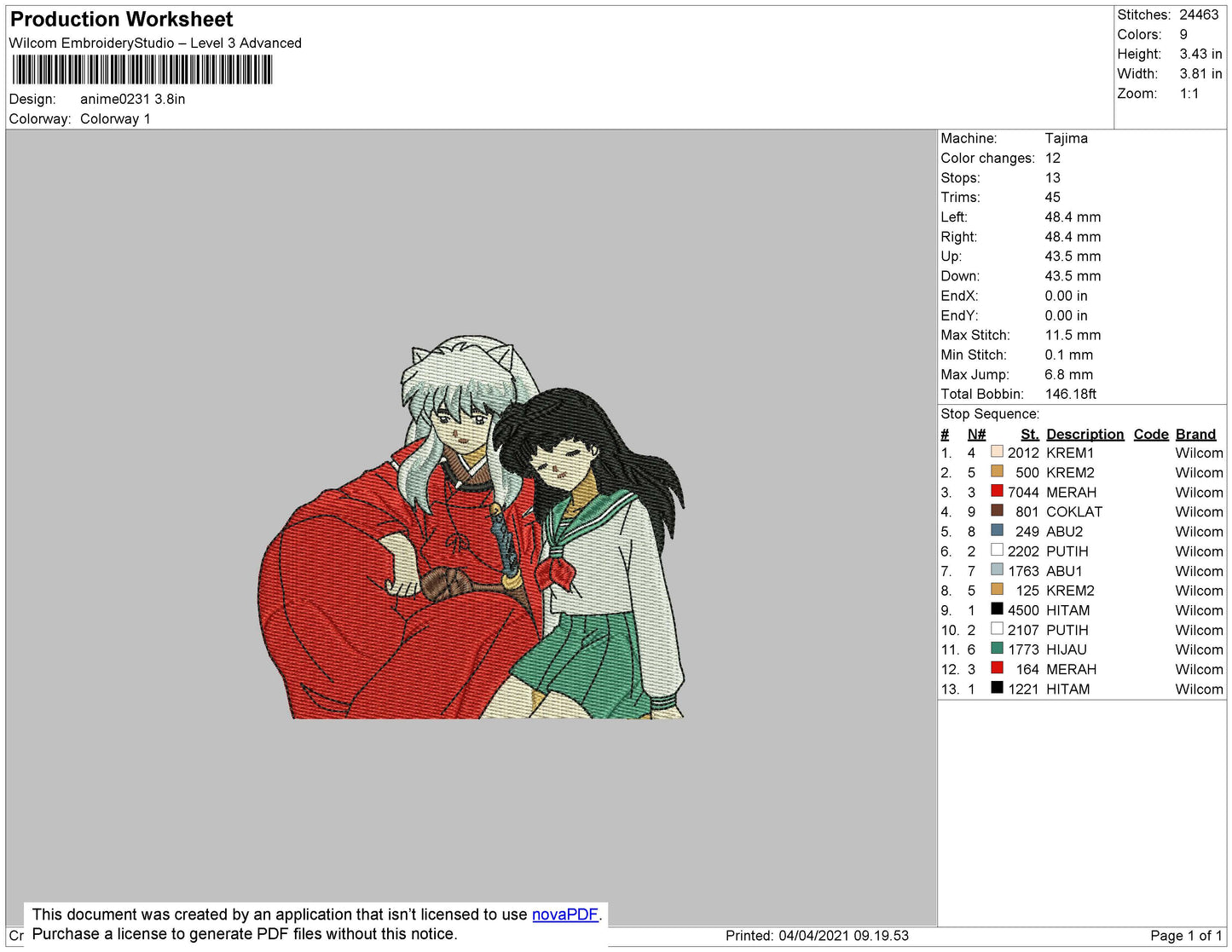Viewport: 1232px width, 952px height.
Task: Click the Max Jump value '6.8 mm'
Action: click(1068, 374)
